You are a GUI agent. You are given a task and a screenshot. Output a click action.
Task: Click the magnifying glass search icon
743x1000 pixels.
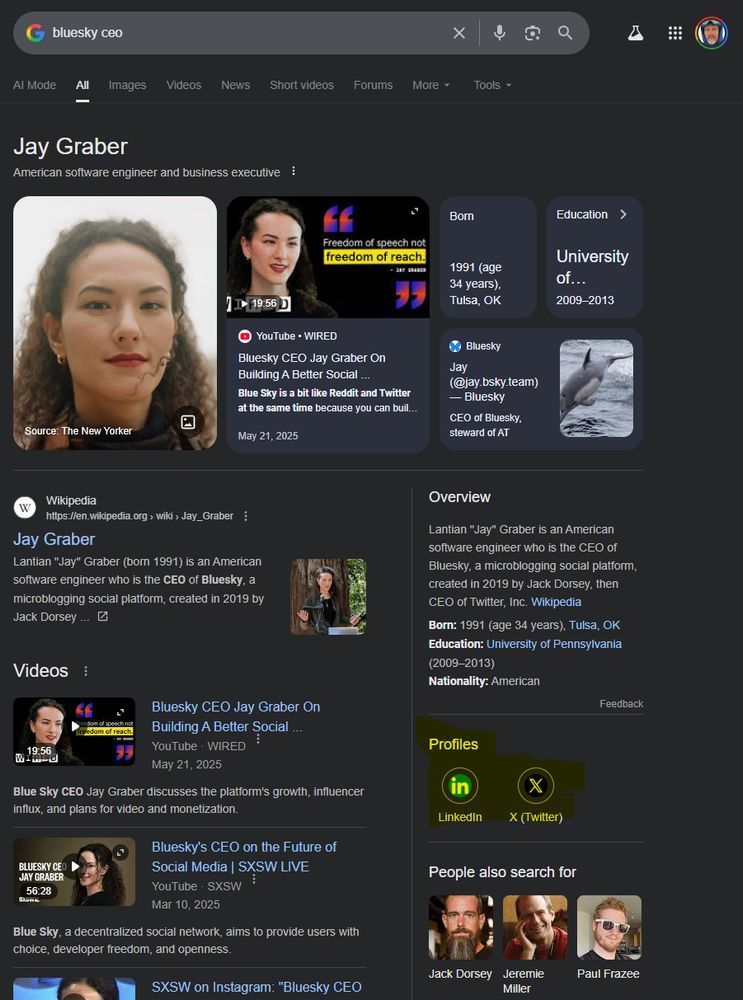click(565, 33)
